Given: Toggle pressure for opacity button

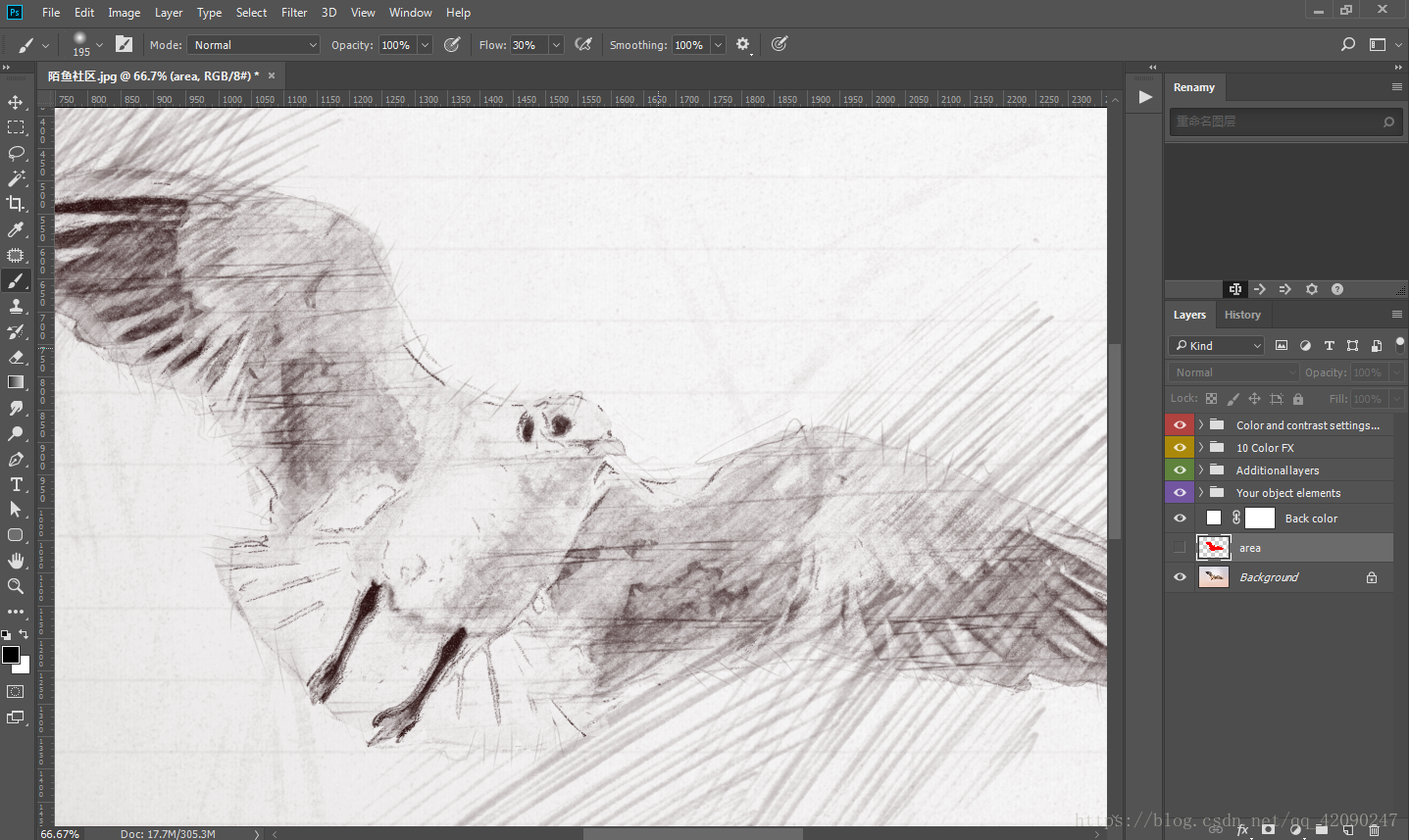Looking at the screenshot, I should (452, 44).
